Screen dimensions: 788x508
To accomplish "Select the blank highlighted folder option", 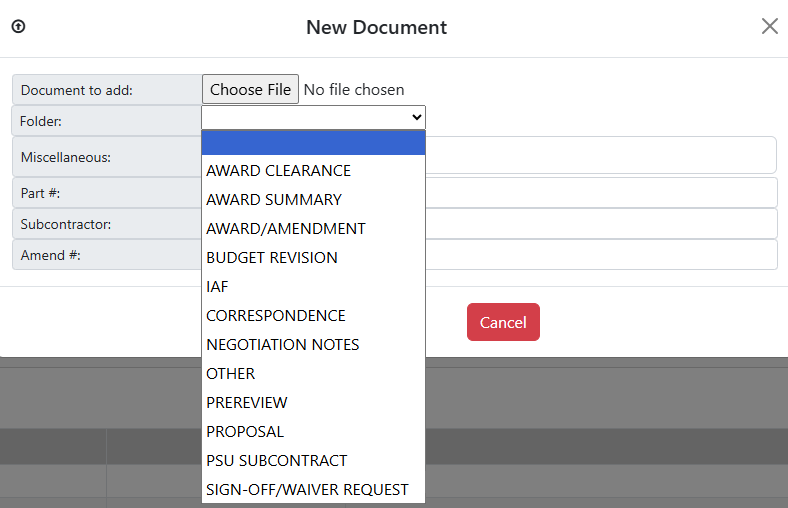I will coord(314,143).
